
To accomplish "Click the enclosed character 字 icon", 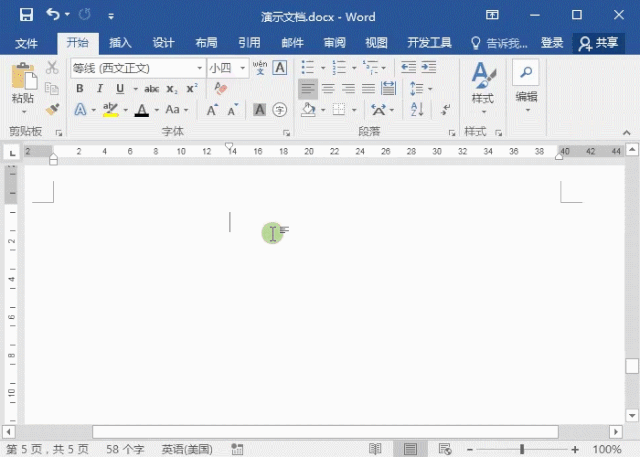I will 280,110.
